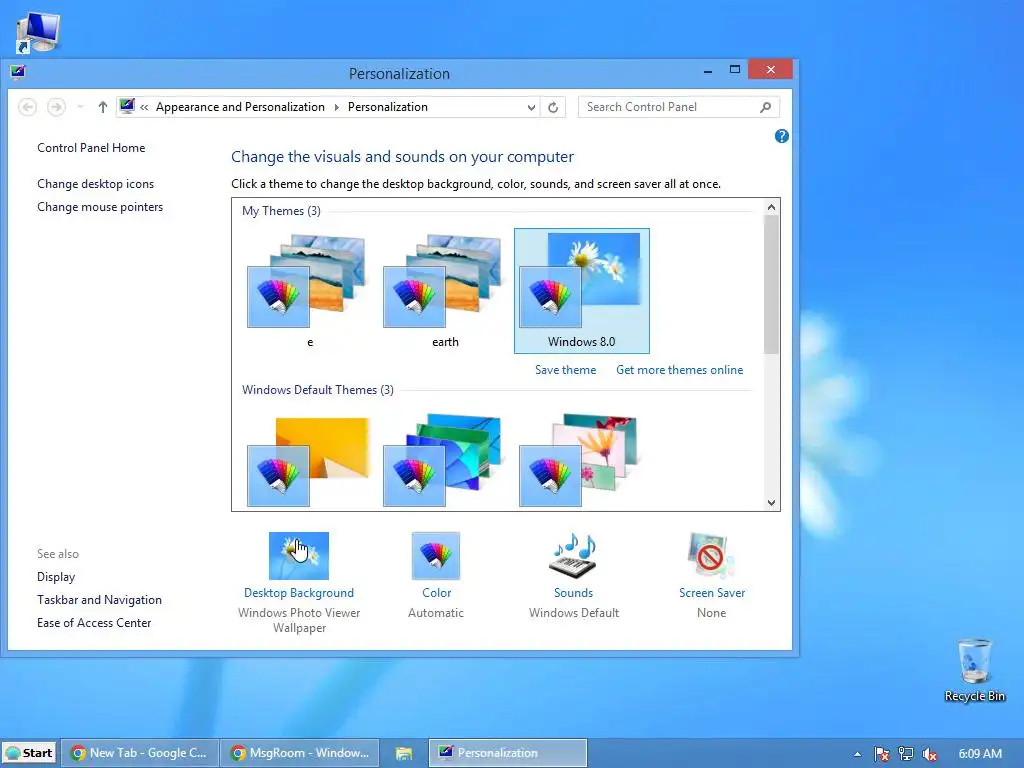Click Change mouse pointers link
1024x768 pixels.
pos(100,206)
